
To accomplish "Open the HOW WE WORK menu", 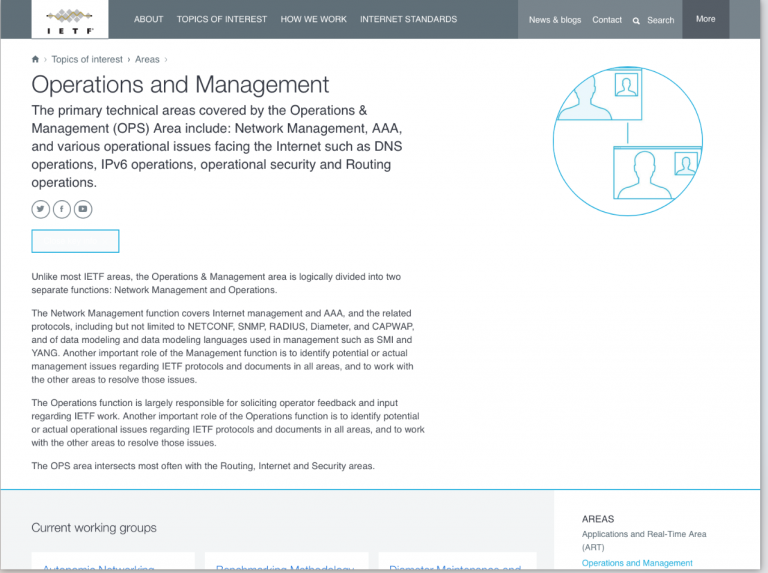I will click(313, 19).
